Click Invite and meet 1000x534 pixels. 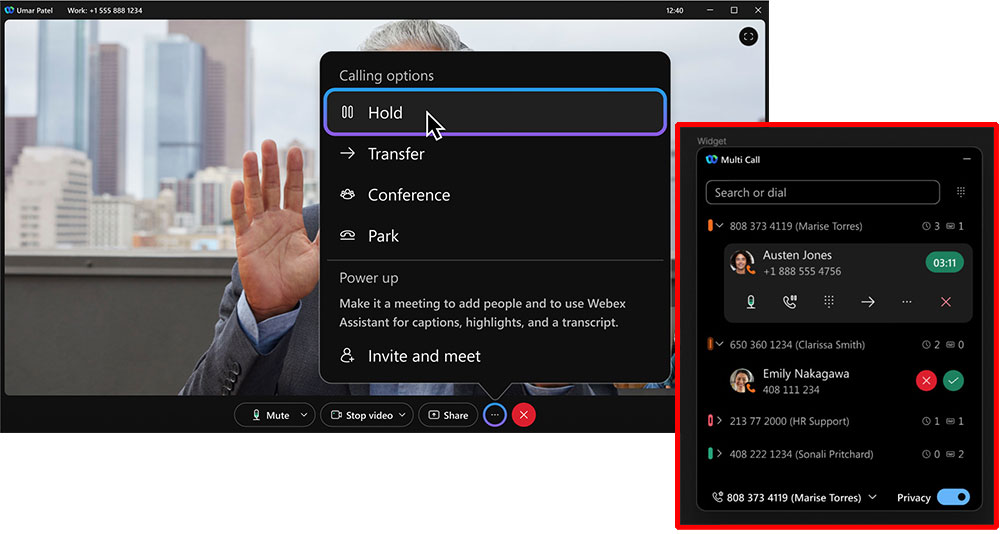[x=423, y=356]
